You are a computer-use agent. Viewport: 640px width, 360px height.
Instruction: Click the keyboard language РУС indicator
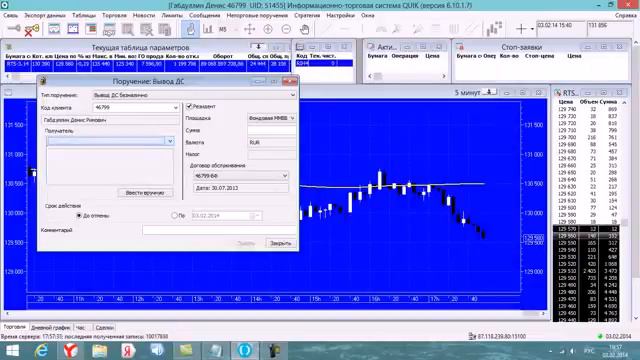coord(588,351)
